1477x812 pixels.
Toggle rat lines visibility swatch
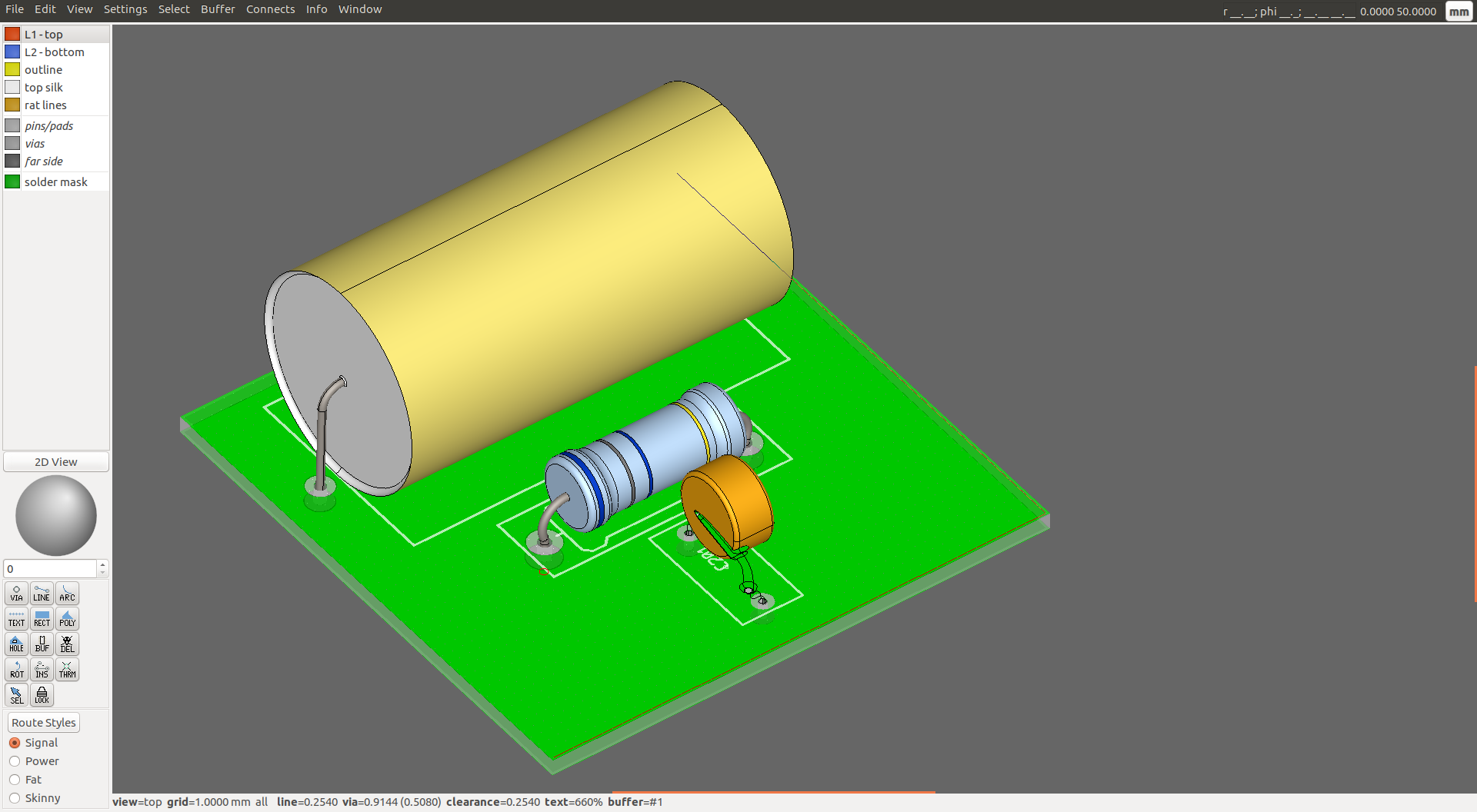[x=12, y=105]
